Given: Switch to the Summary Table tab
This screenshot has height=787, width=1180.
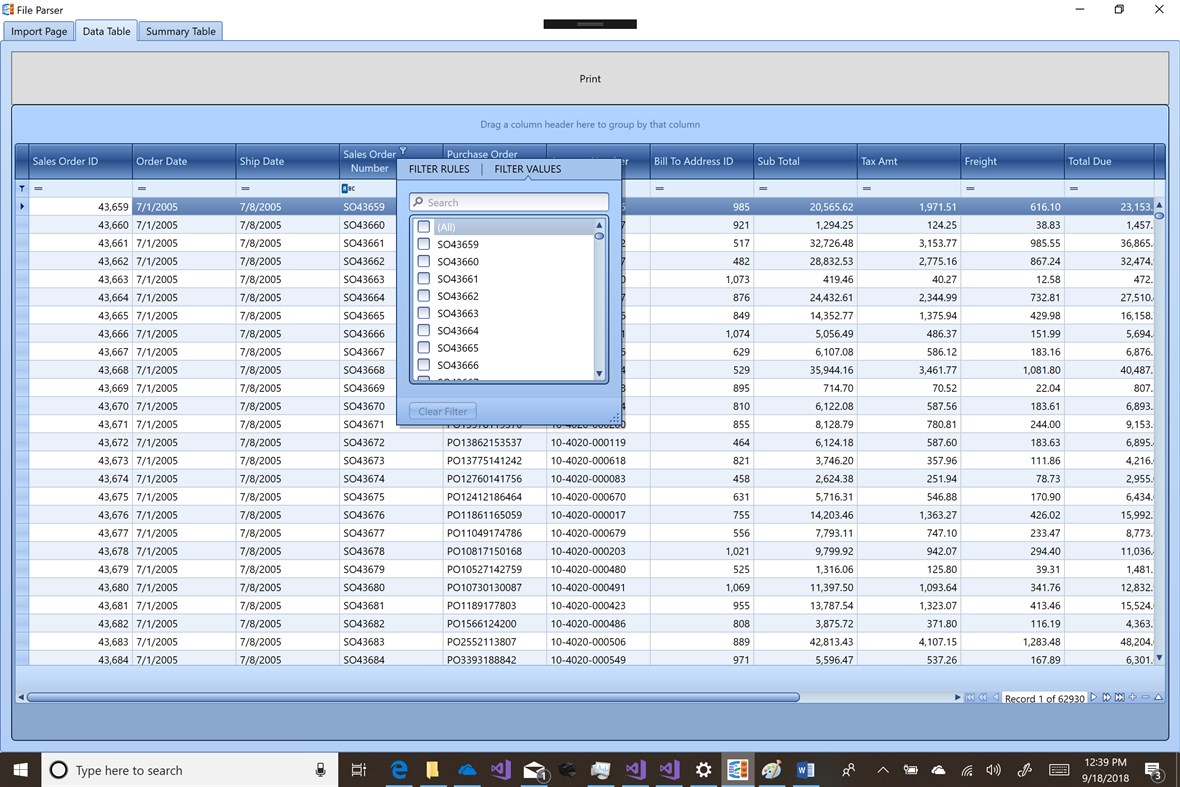Looking at the screenshot, I should [181, 31].
